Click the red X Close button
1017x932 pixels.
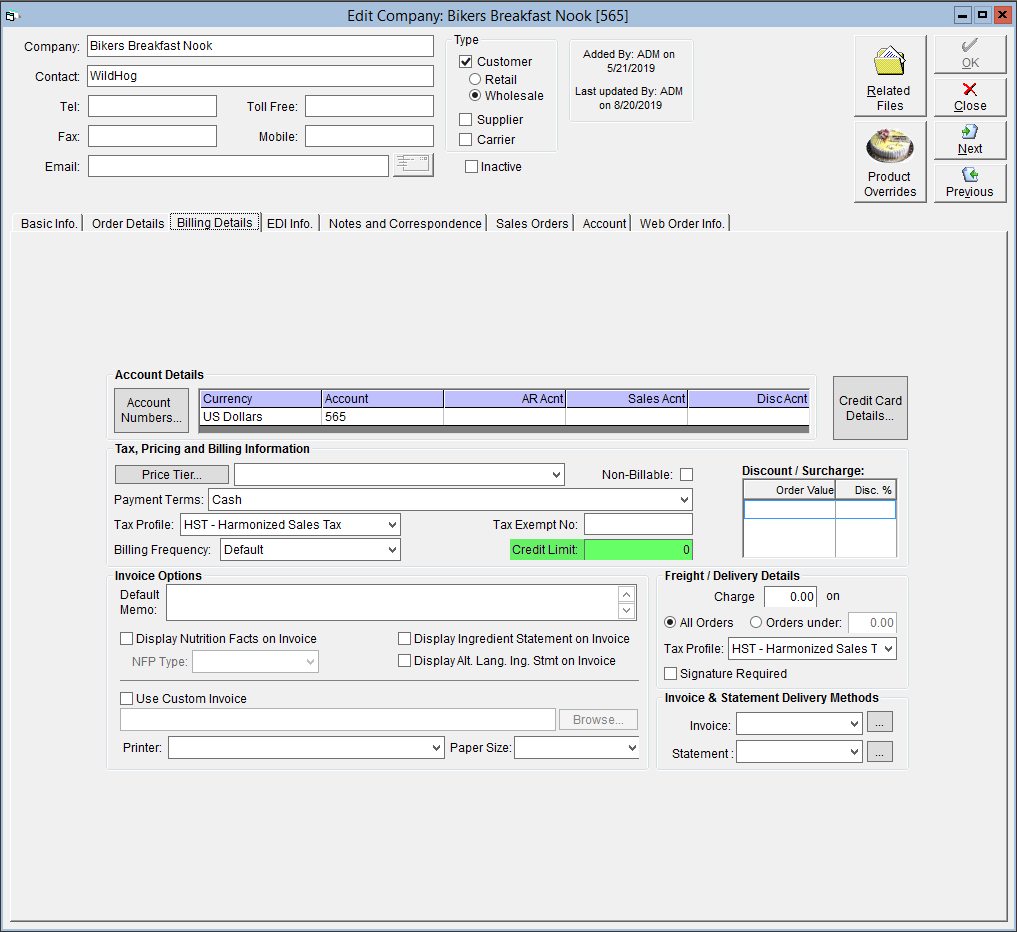(x=970, y=97)
